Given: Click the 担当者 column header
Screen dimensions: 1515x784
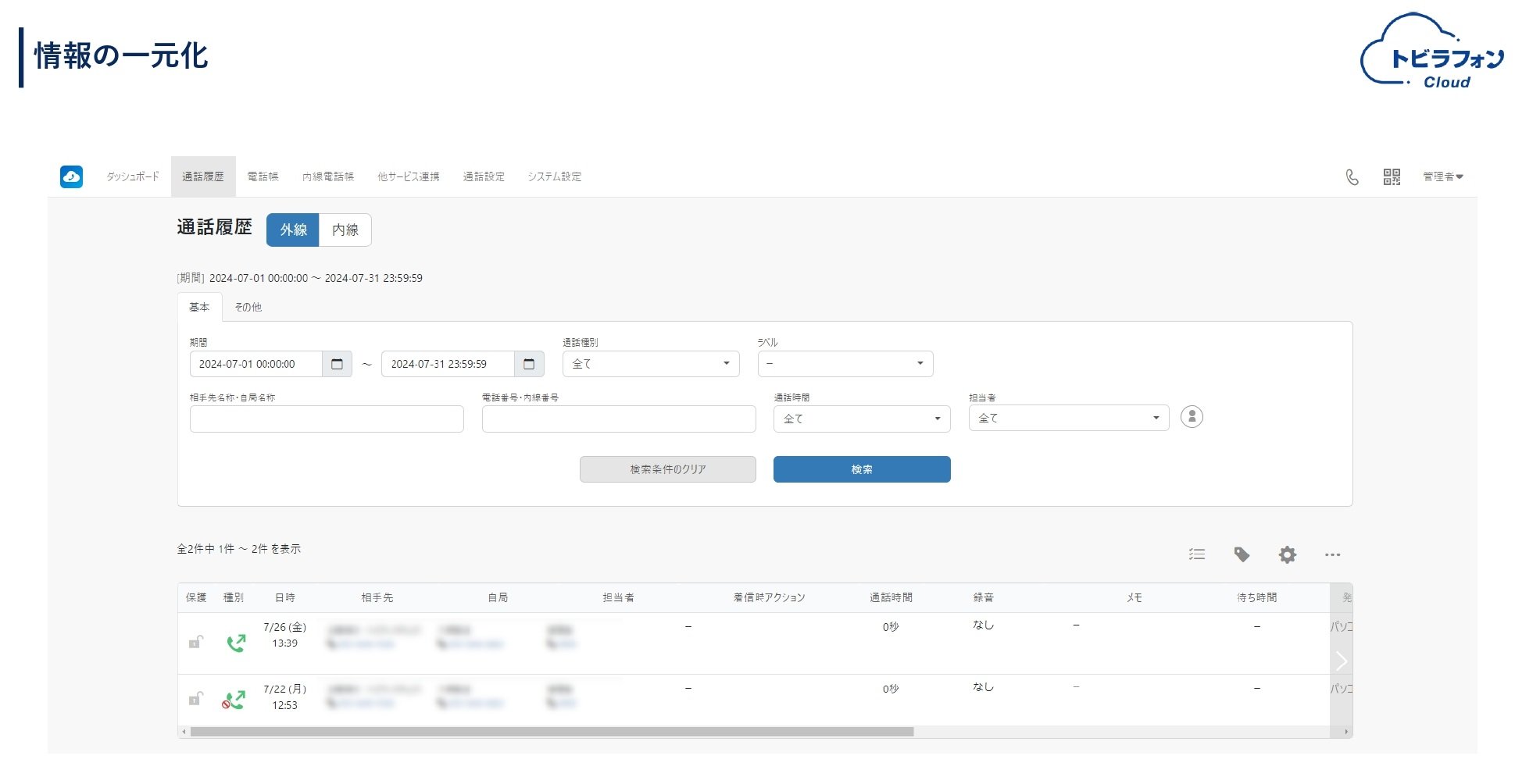Looking at the screenshot, I should tap(618, 597).
